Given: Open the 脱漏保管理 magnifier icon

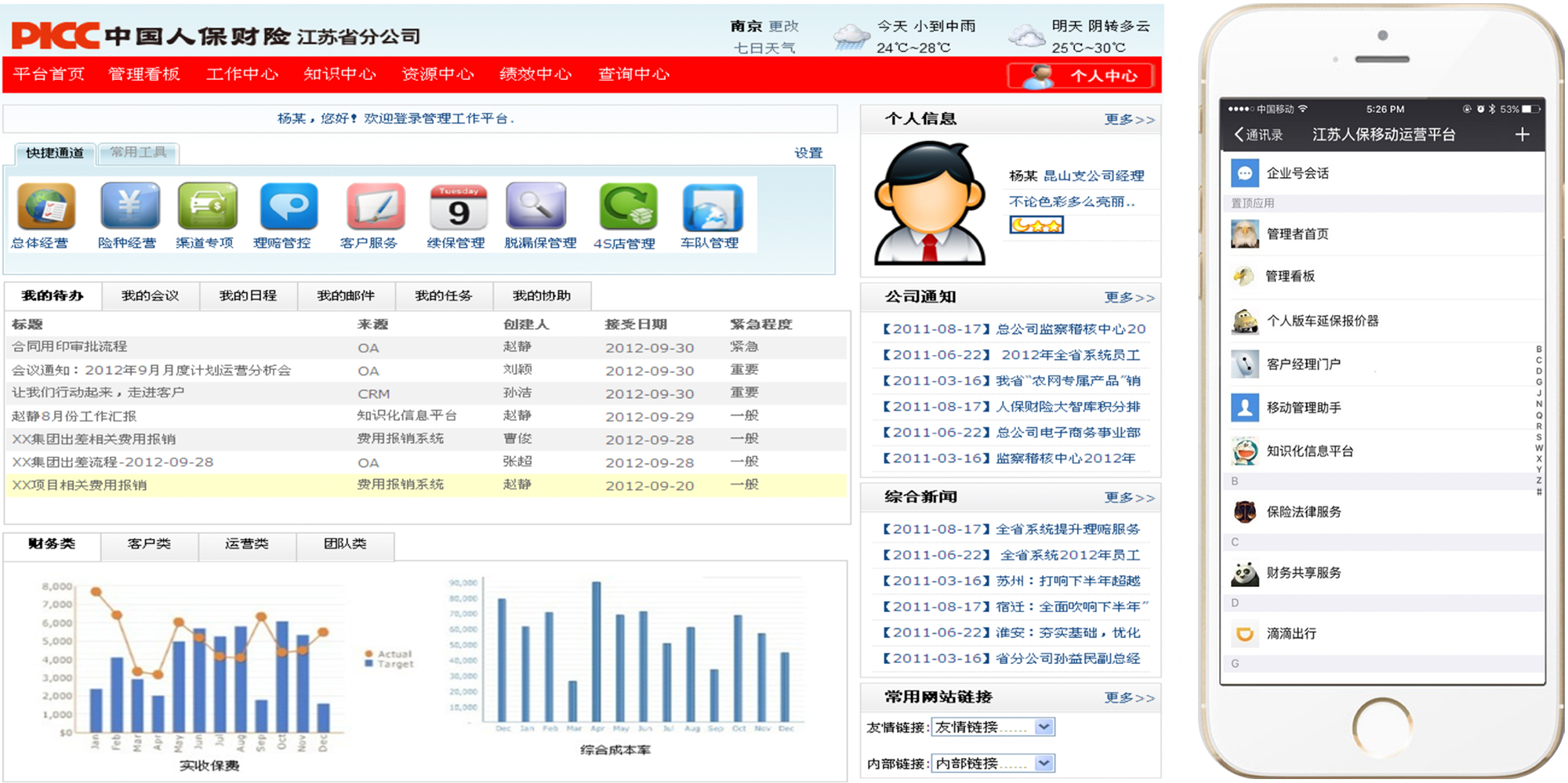Looking at the screenshot, I should point(536,206).
